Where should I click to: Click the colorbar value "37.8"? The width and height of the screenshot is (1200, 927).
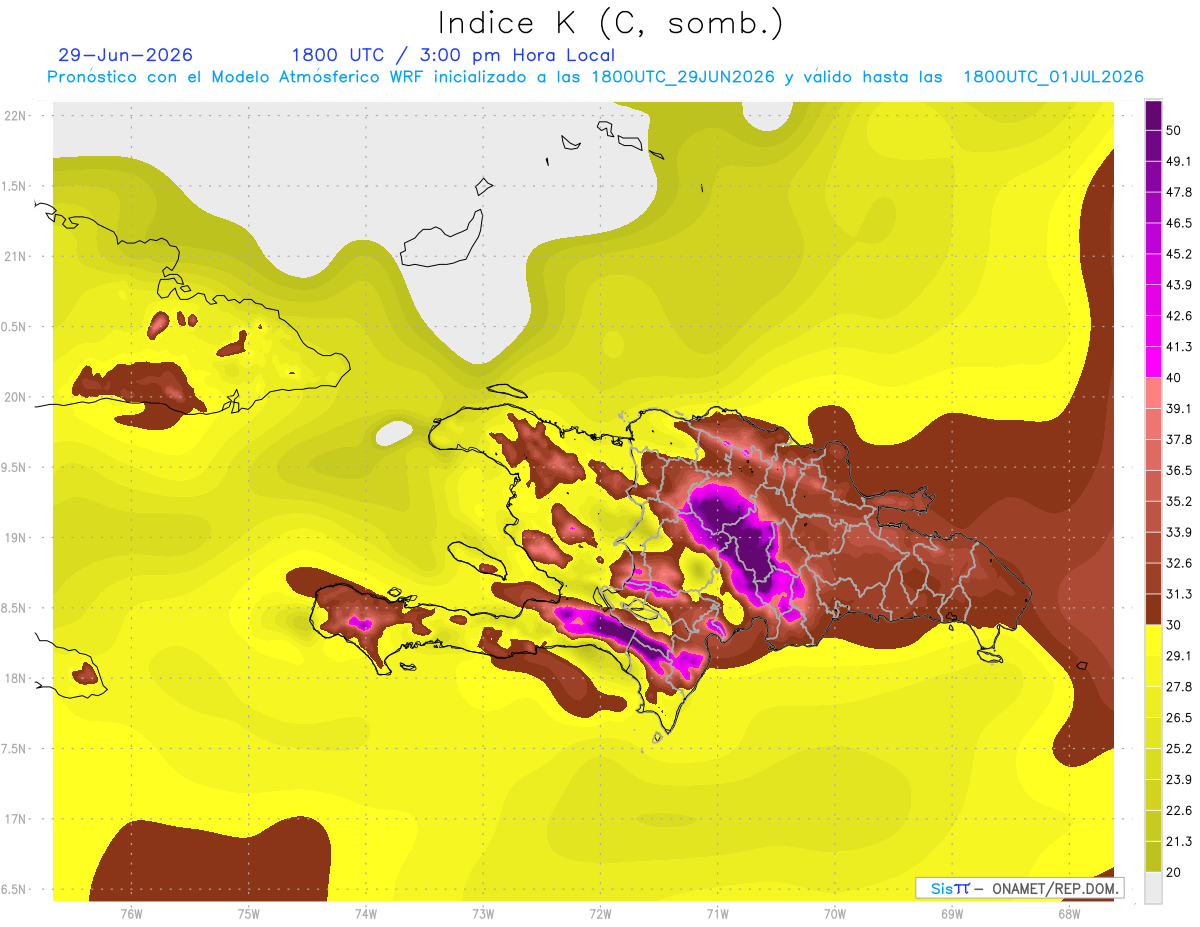[1179, 440]
